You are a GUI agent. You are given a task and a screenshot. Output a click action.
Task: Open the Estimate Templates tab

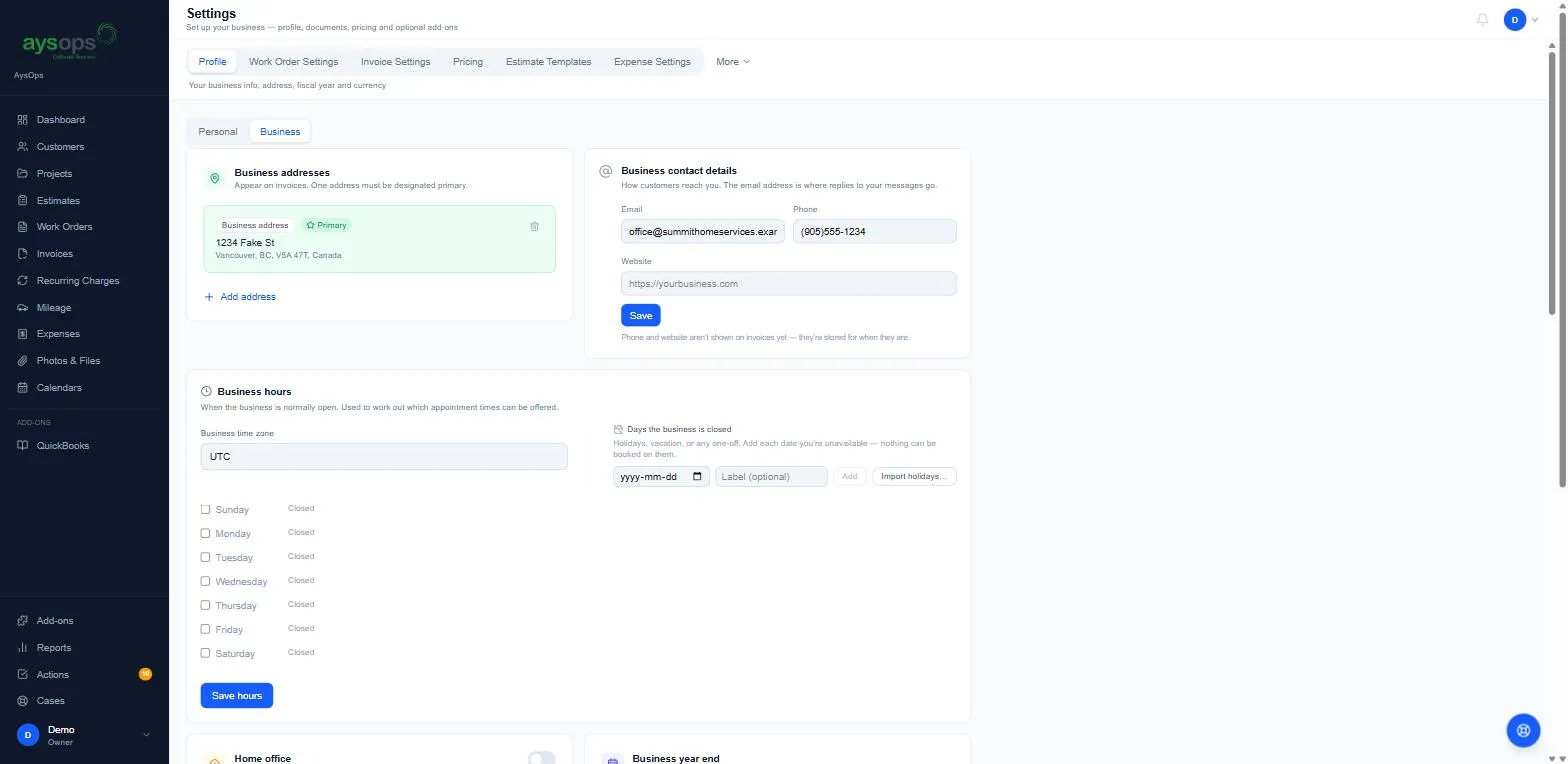tap(548, 62)
